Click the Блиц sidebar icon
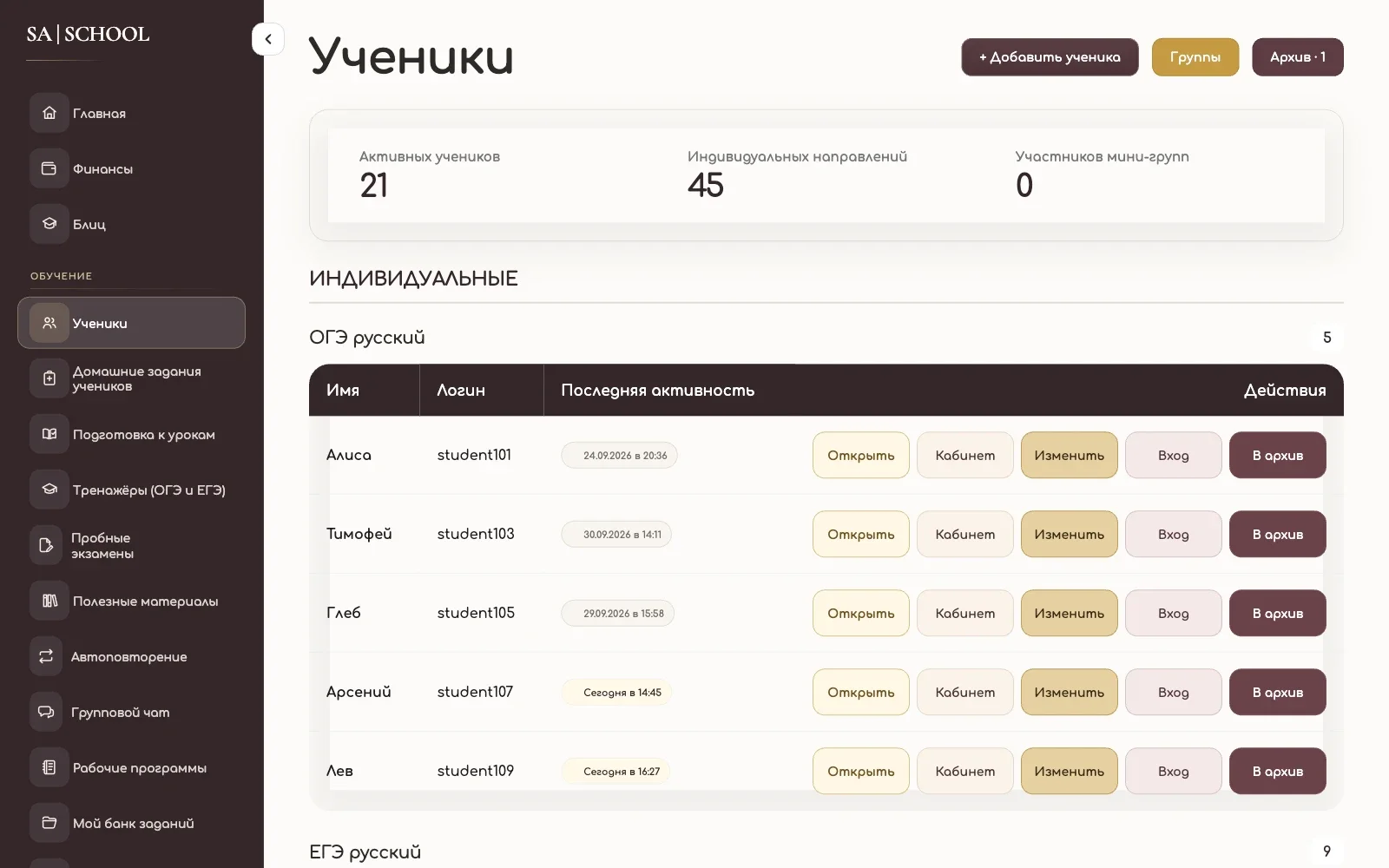This screenshot has height=868, width=1389. pos(49,224)
